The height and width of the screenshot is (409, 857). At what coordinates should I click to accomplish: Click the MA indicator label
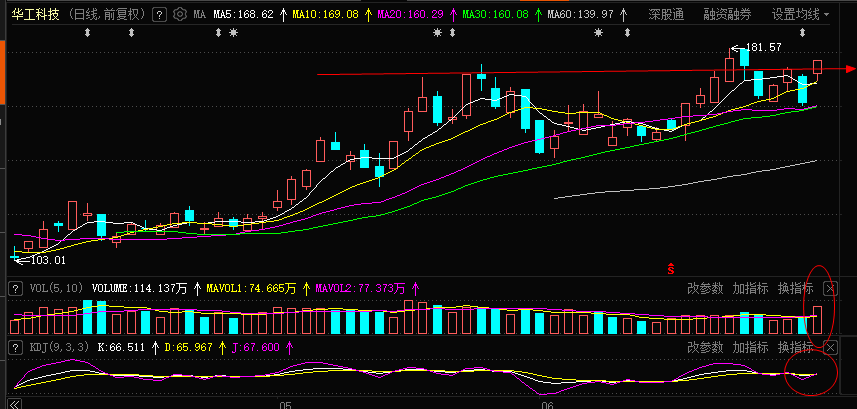[x=200, y=15]
